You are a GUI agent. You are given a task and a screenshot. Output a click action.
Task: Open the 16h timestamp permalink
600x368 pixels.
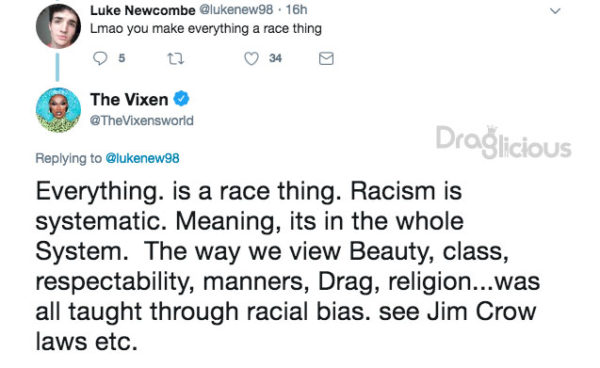297,10
